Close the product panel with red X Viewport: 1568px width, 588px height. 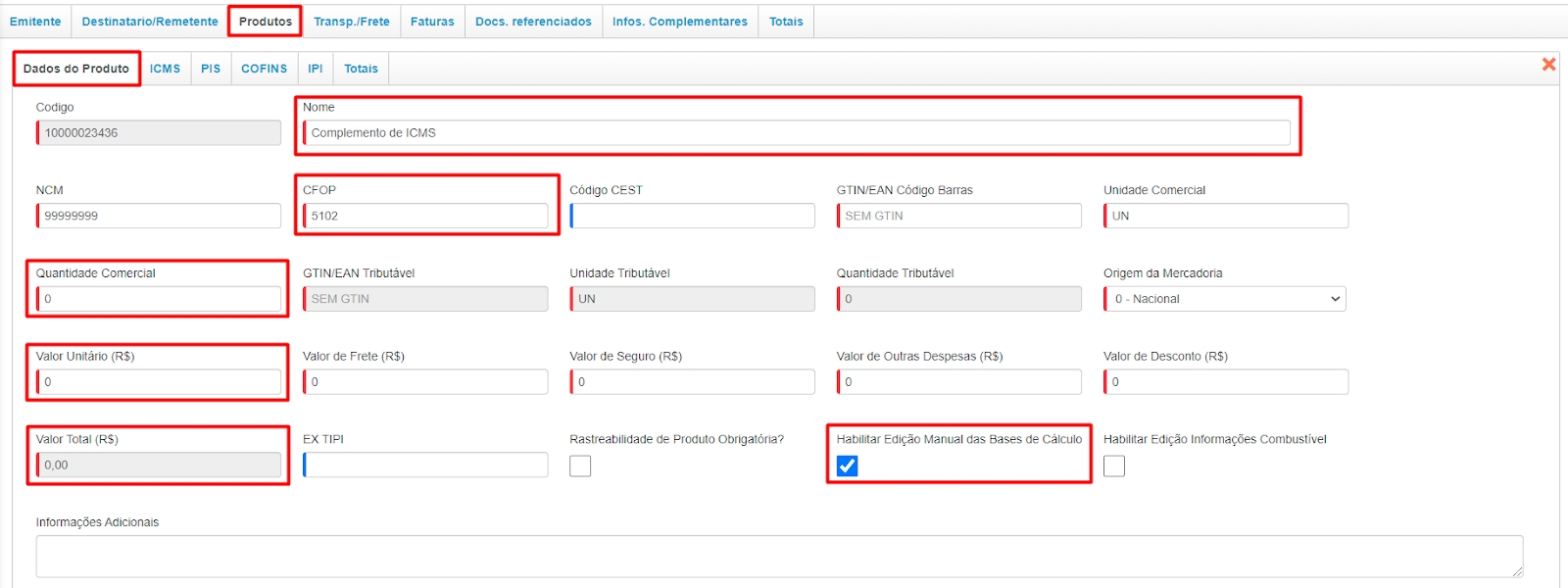(1548, 65)
